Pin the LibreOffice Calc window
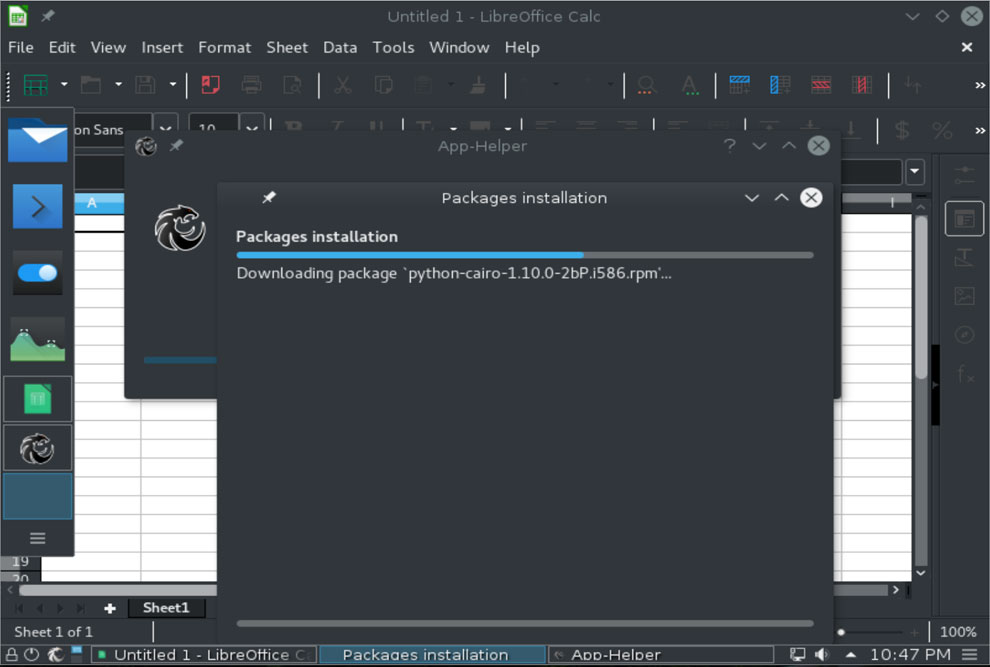 [x=48, y=16]
